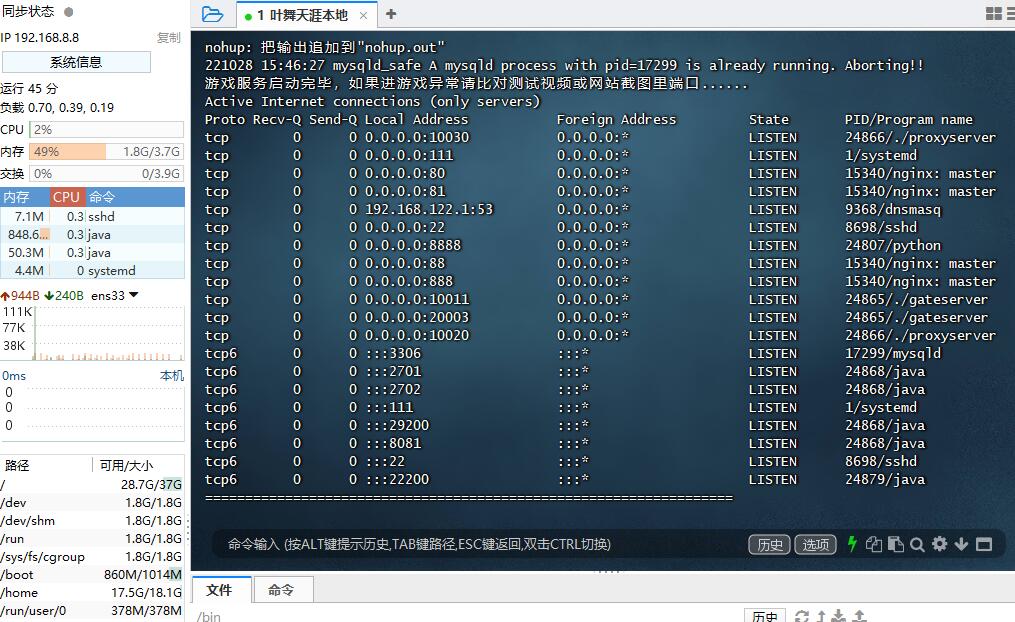Click the 本机 latency link
The width and height of the screenshot is (1015, 622).
coord(172,375)
